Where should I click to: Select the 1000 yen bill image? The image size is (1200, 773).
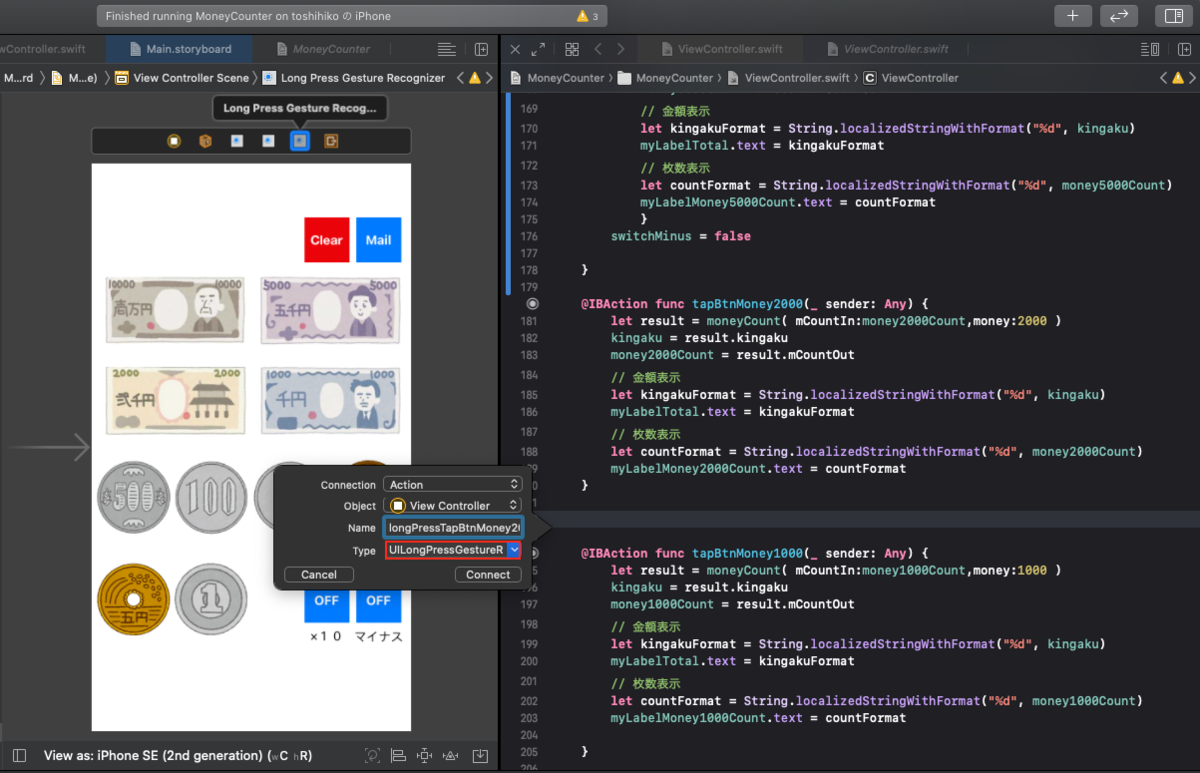click(330, 400)
